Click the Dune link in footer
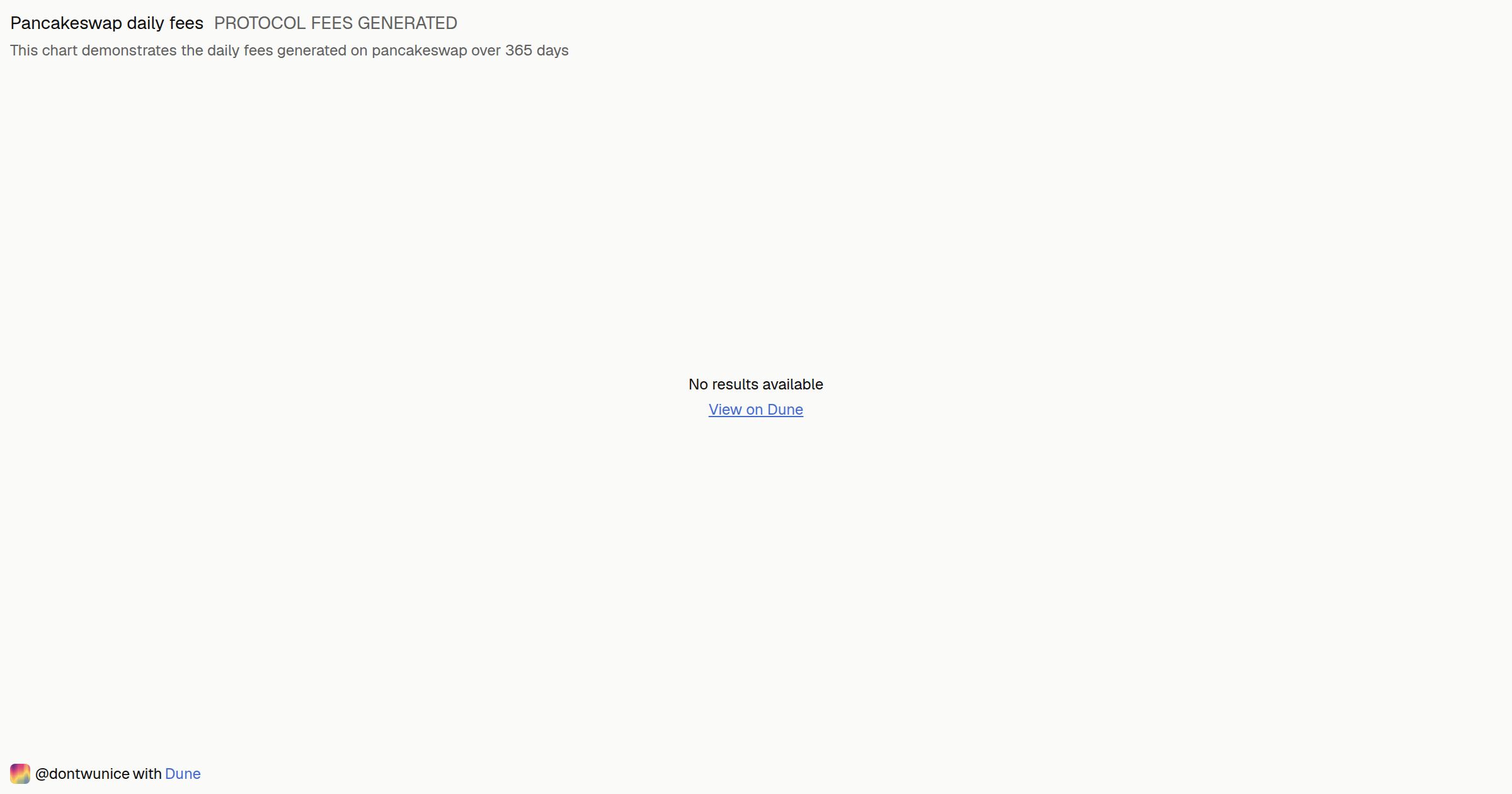The width and height of the screenshot is (1512, 794). pos(183,774)
